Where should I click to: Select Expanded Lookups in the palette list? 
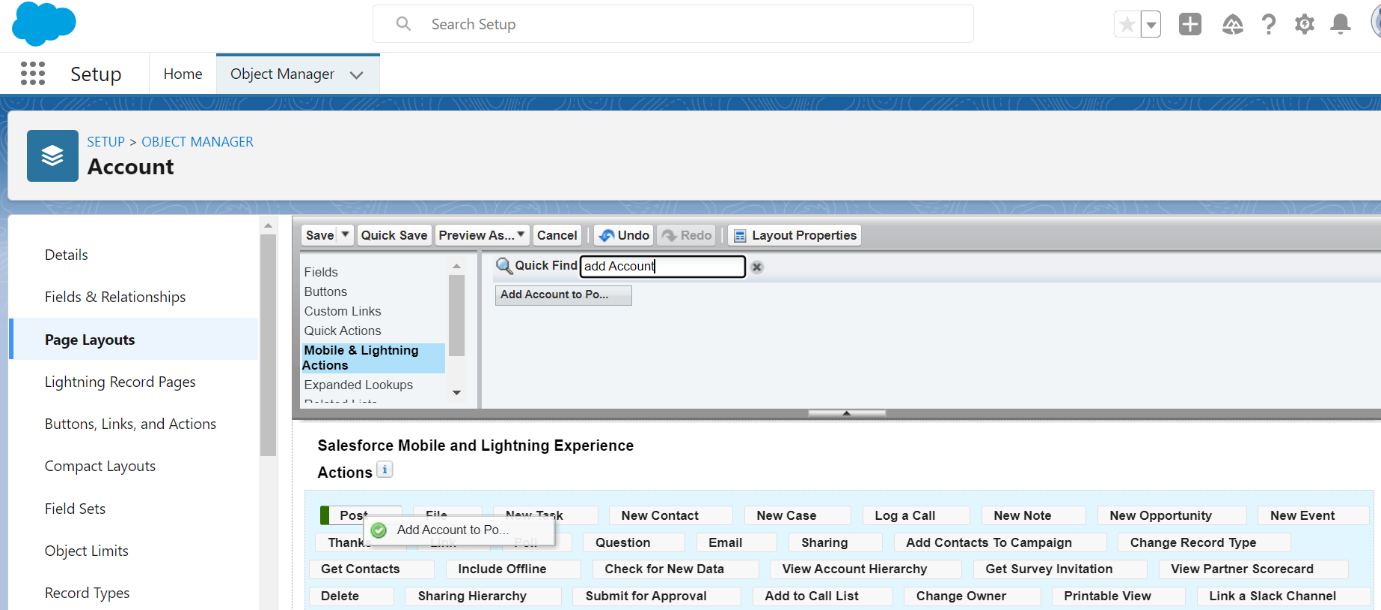click(359, 385)
